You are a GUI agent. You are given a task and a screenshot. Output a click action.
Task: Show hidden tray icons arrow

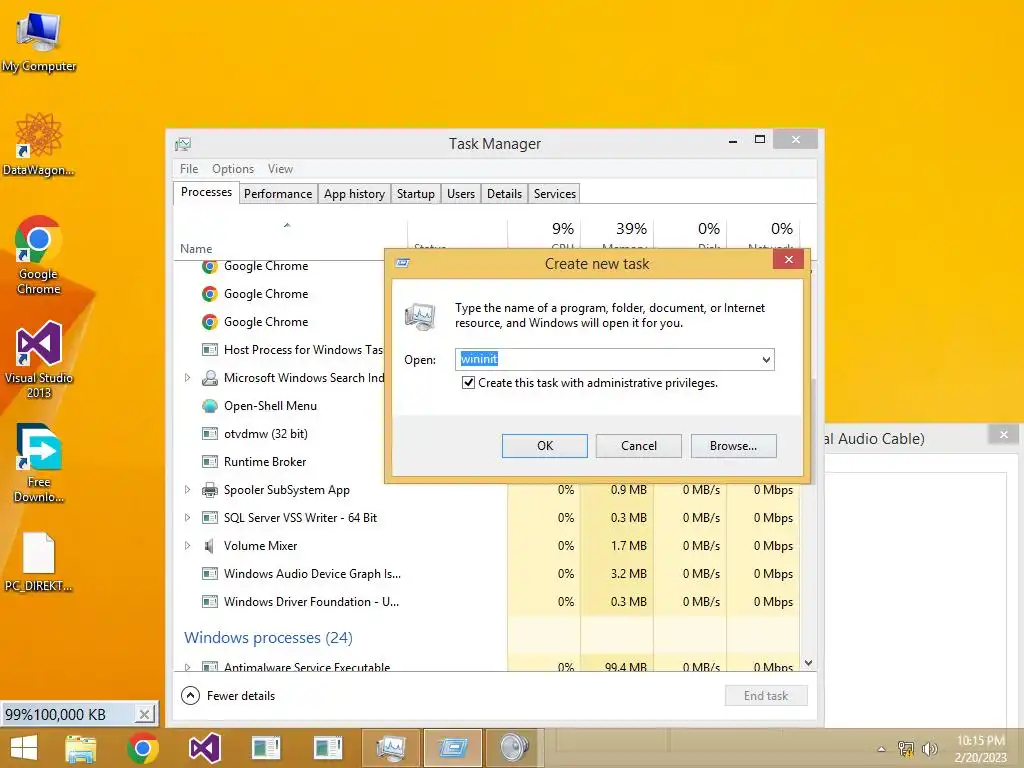pyautogui.click(x=881, y=749)
